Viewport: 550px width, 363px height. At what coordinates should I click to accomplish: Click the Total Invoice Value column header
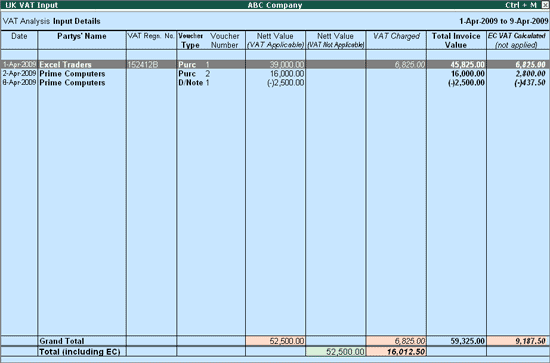[456, 41]
